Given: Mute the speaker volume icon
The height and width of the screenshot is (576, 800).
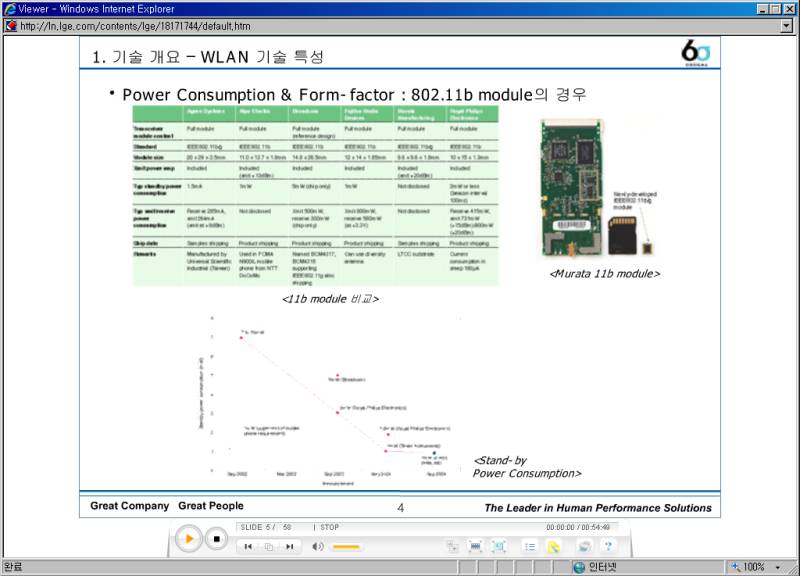Looking at the screenshot, I should click(x=318, y=547).
